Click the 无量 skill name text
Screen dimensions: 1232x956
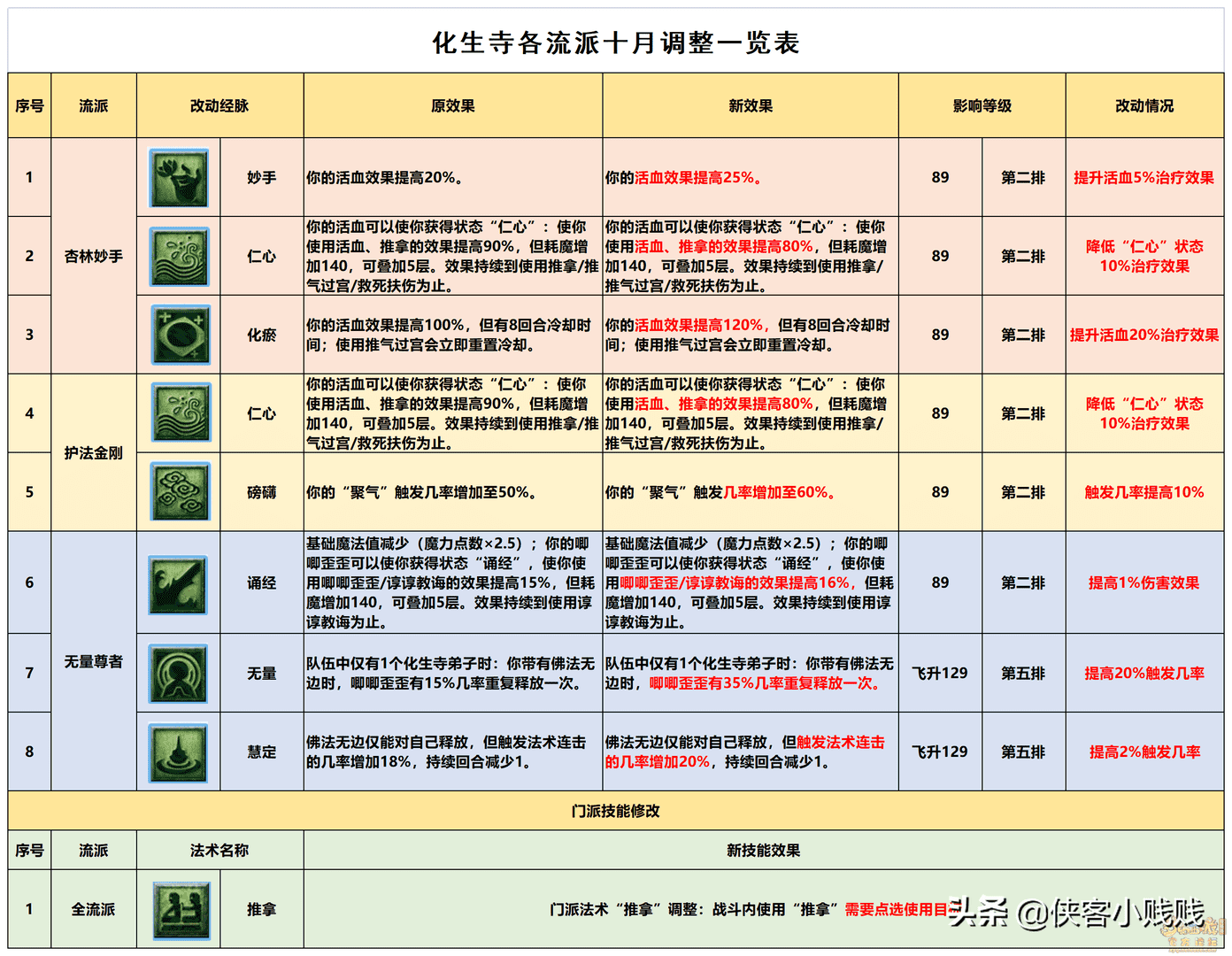[x=262, y=673]
